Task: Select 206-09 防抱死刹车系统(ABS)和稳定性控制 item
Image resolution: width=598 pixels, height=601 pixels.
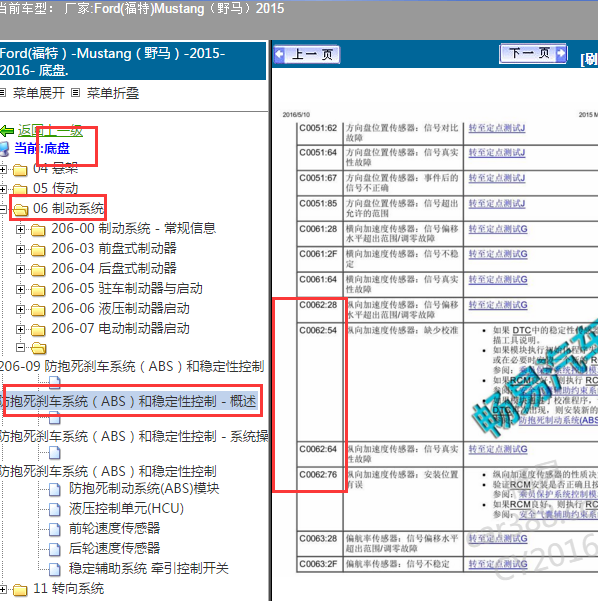Action: (132, 366)
